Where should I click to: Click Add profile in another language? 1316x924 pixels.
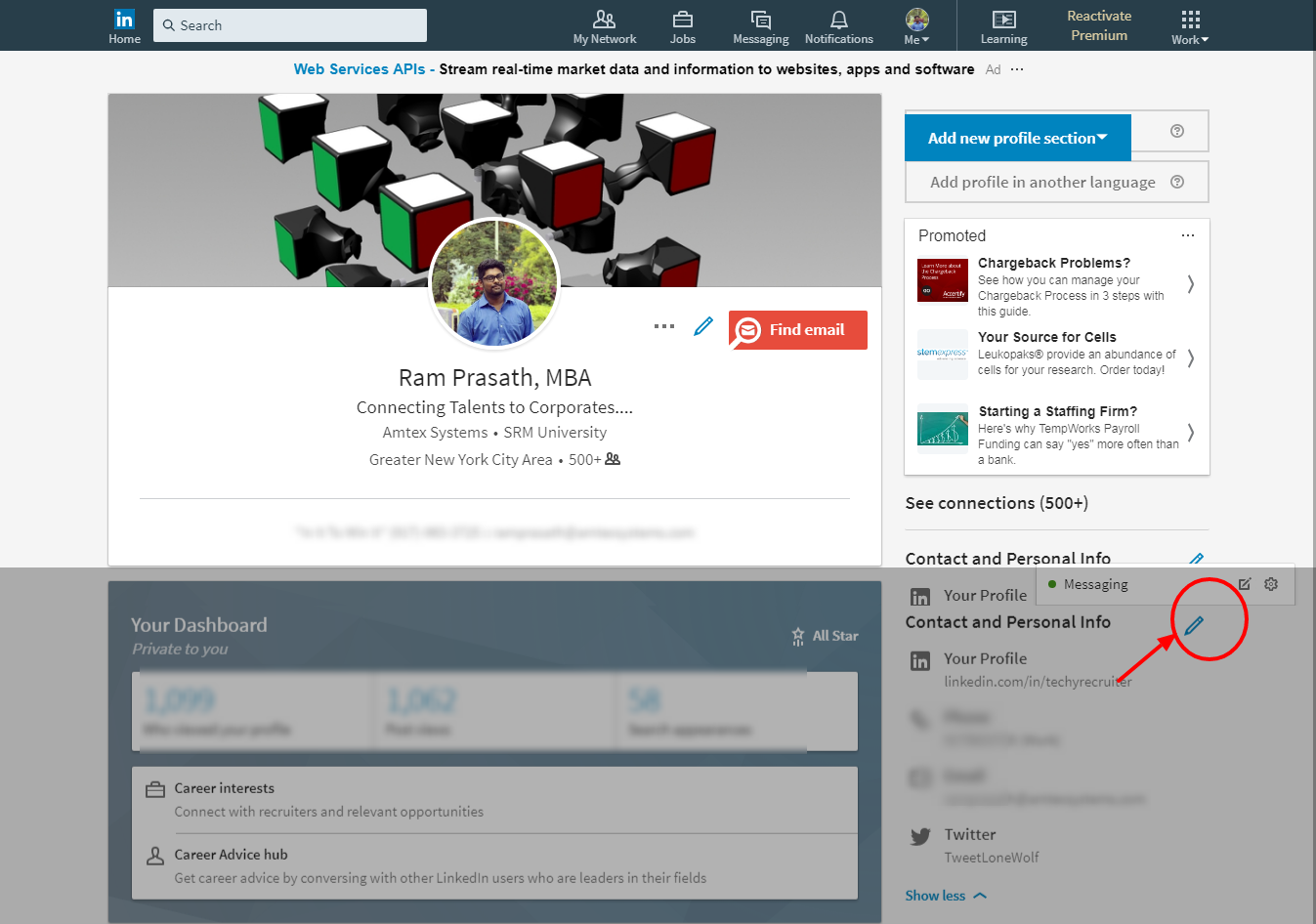pyautogui.click(x=1042, y=182)
